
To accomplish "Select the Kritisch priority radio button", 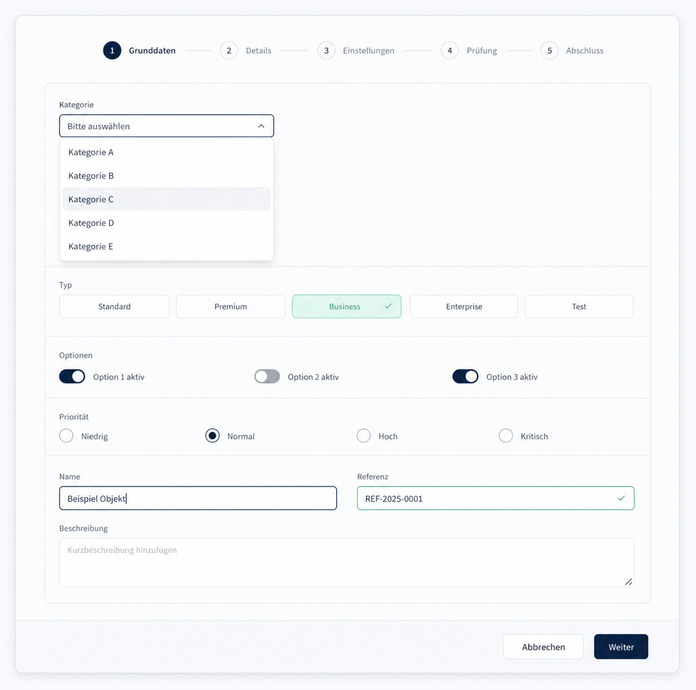I will point(506,436).
